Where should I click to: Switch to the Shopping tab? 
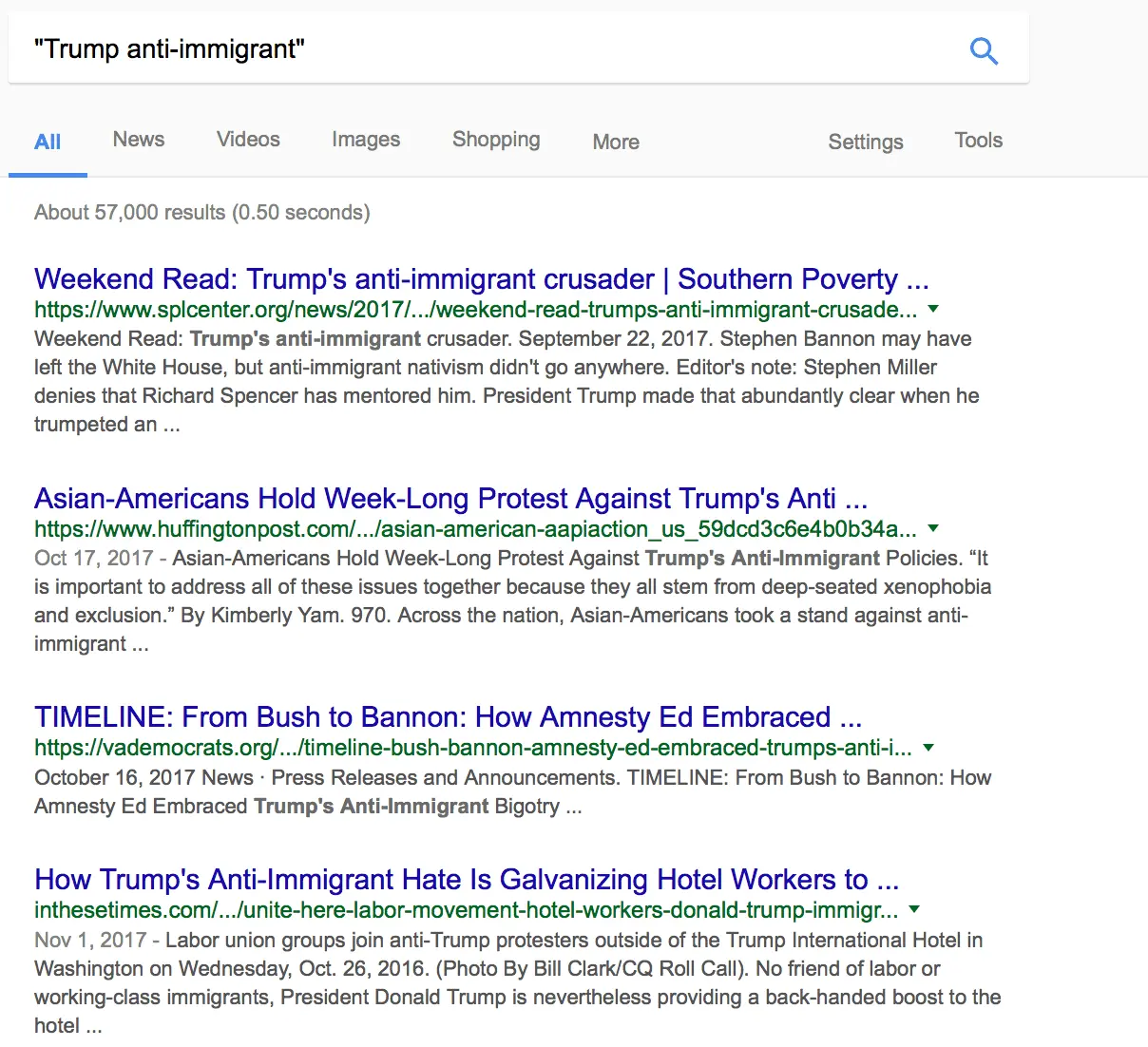(x=495, y=139)
